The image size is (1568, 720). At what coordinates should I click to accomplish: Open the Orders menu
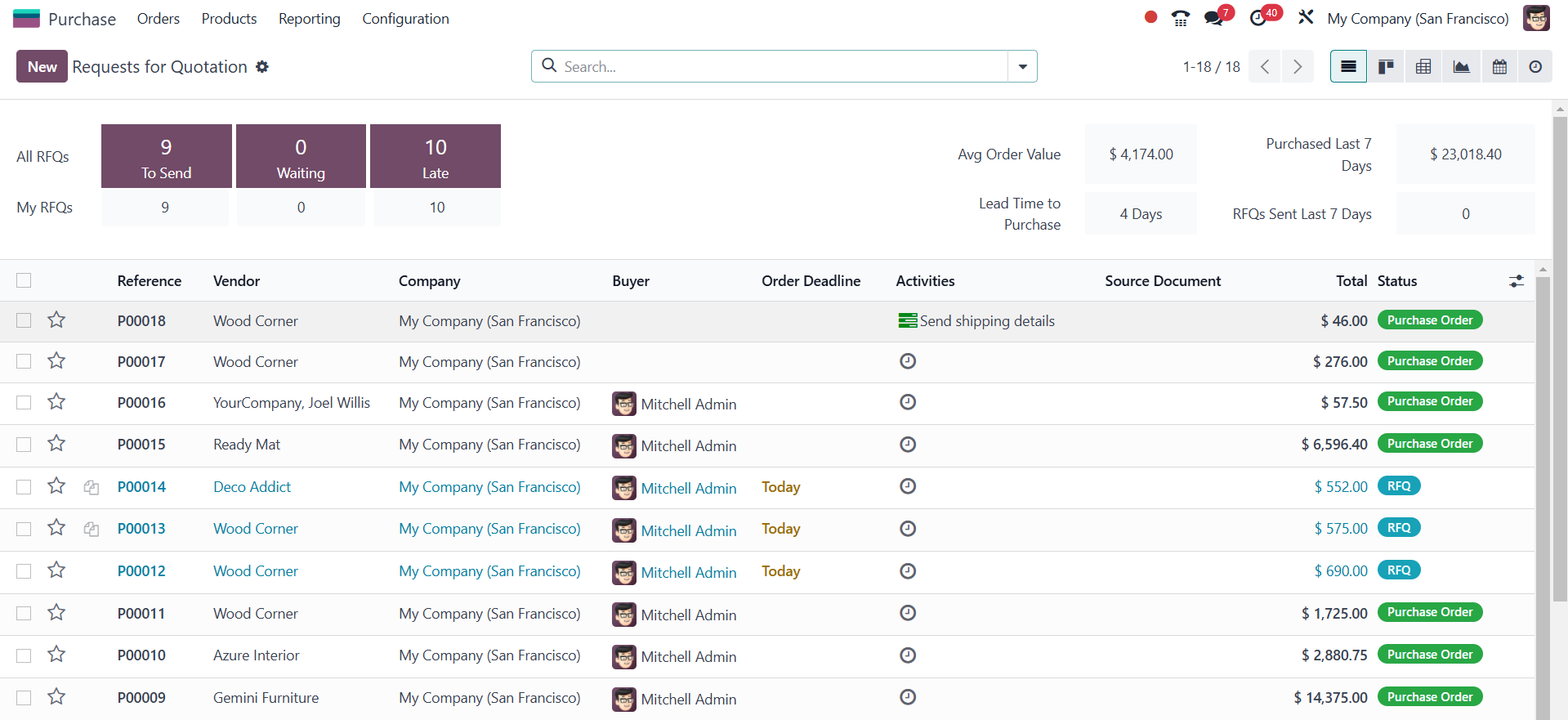pos(159,18)
